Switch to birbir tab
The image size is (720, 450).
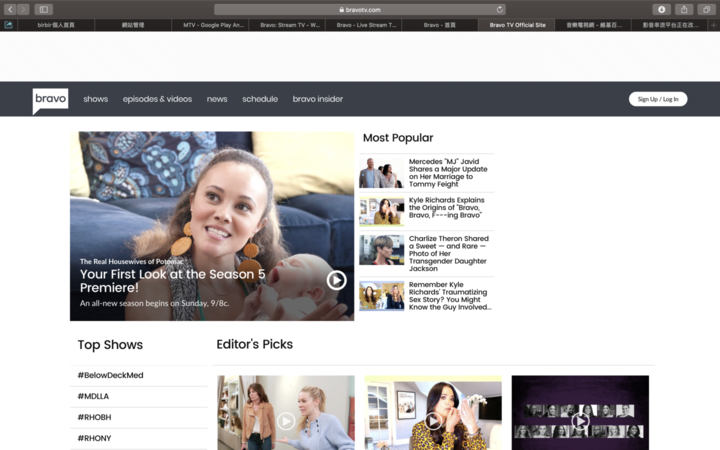coord(56,25)
